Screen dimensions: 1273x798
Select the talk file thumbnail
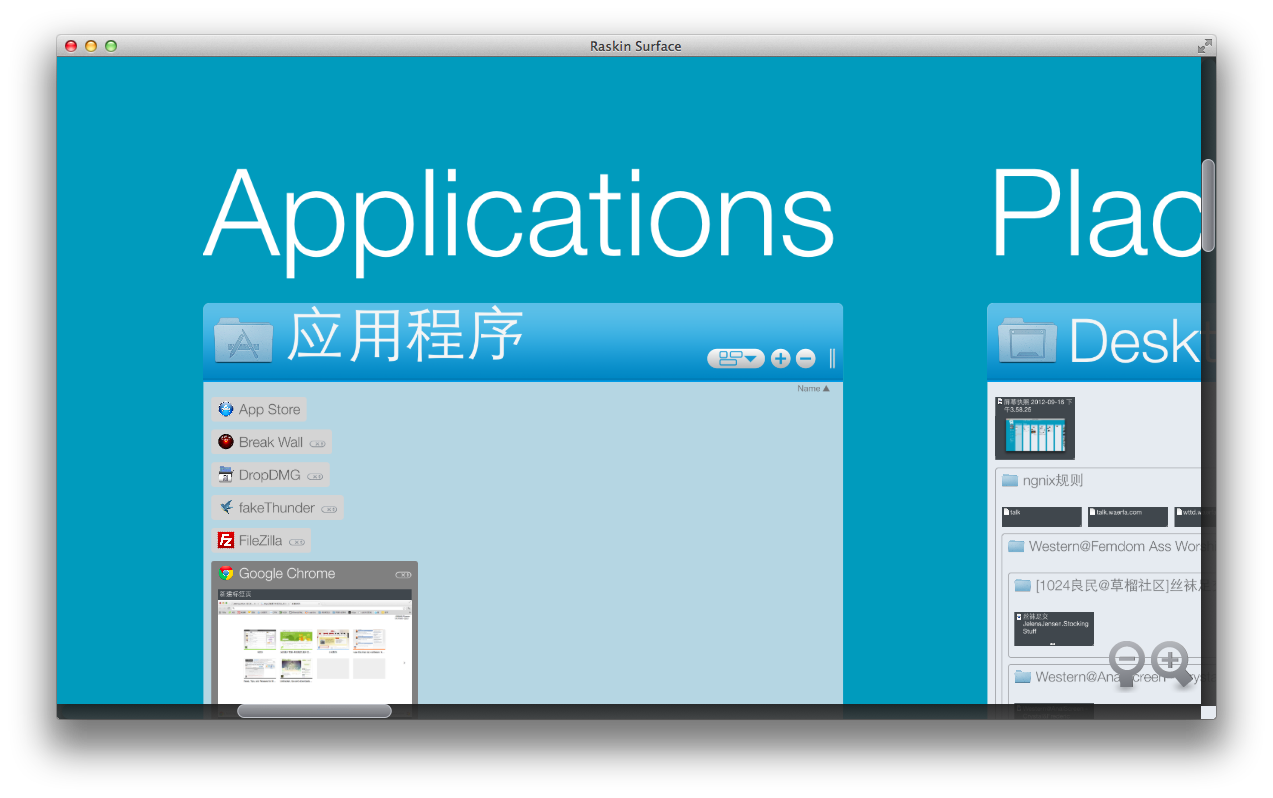(x=1041, y=516)
